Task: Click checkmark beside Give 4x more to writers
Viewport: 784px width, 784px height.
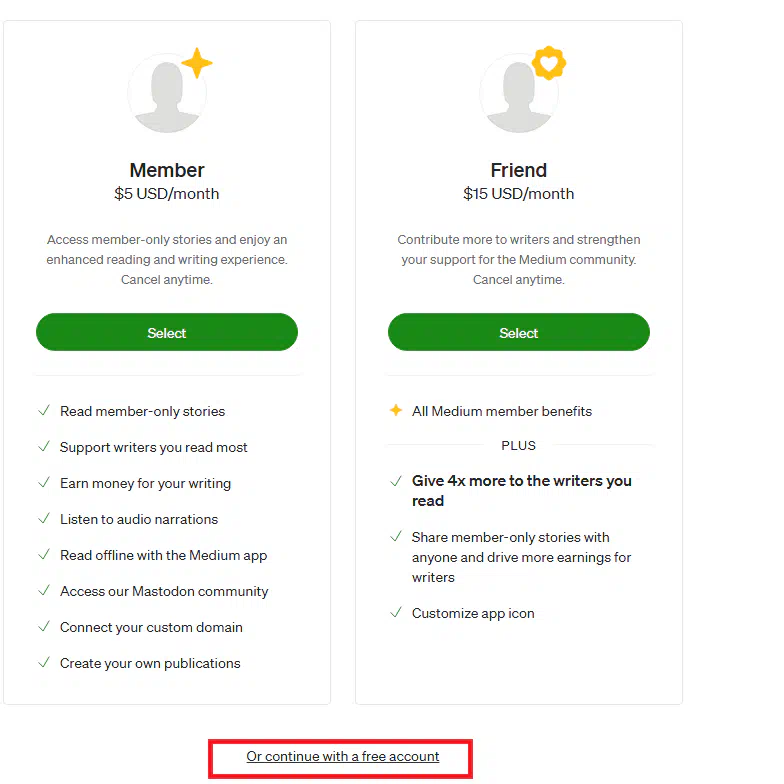Action: coord(396,481)
